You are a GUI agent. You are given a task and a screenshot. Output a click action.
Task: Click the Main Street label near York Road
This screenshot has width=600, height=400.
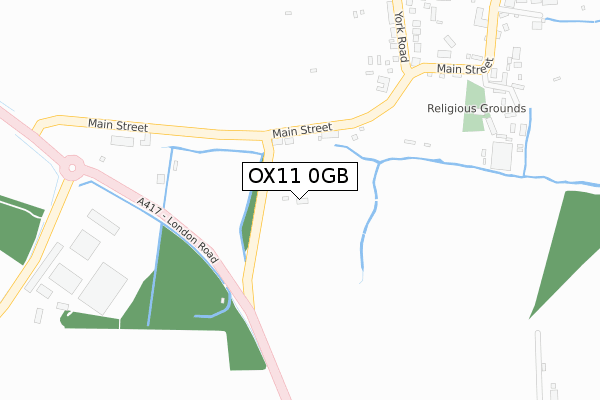click(465, 67)
